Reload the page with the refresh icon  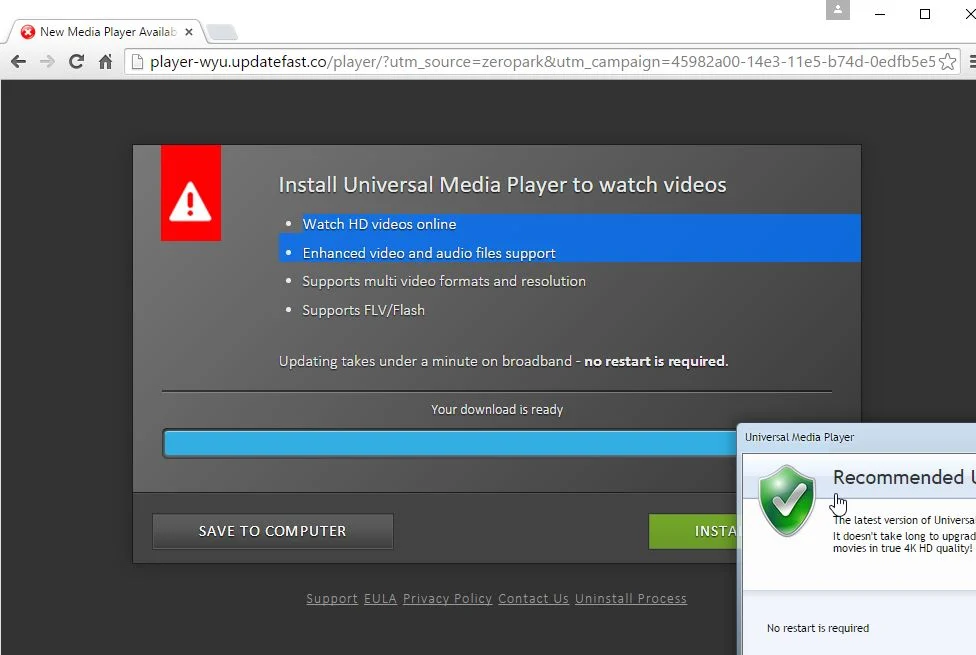[x=76, y=62]
